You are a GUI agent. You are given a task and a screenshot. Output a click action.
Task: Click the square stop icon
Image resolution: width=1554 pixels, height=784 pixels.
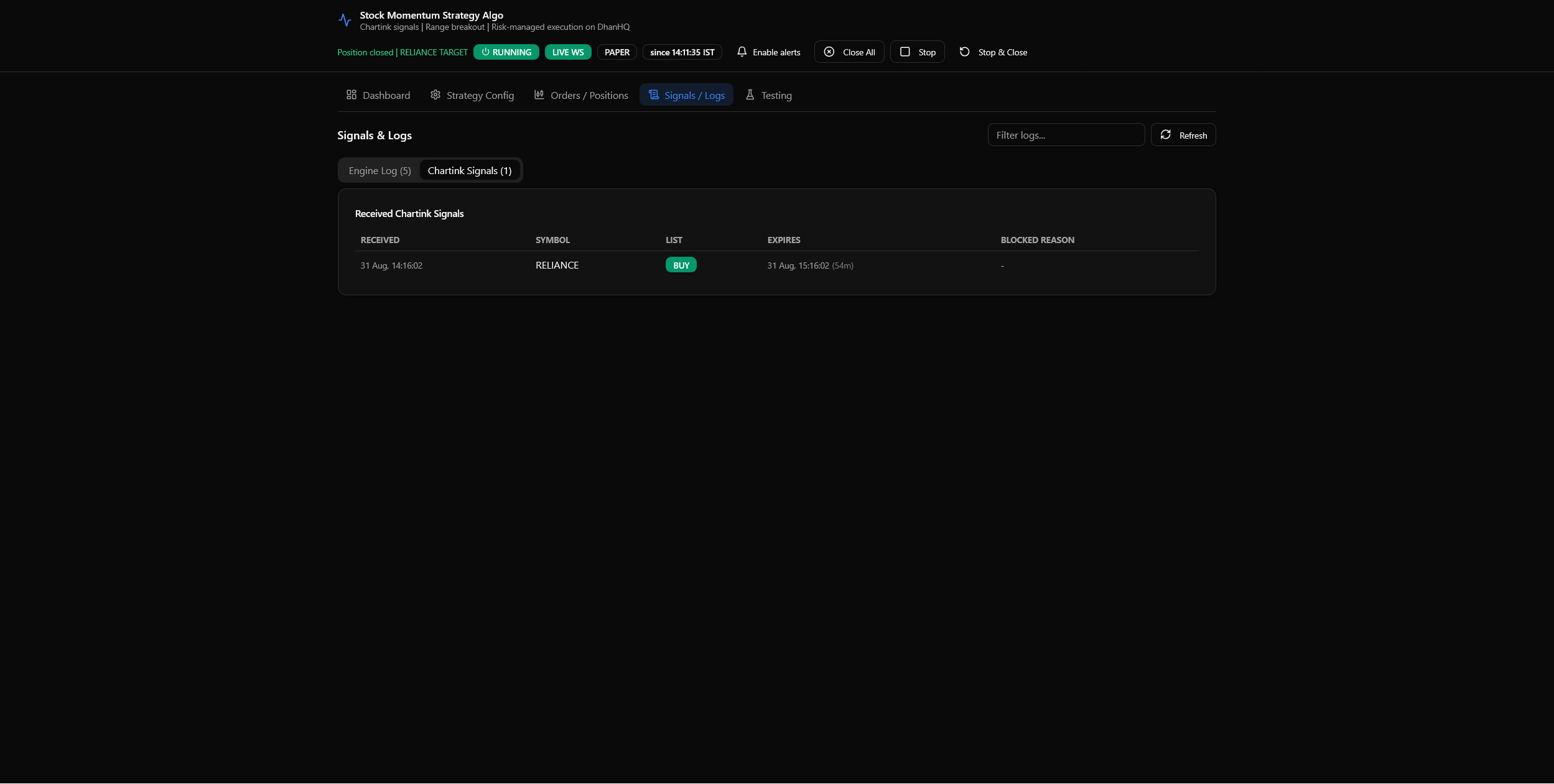[x=905, y=52]
